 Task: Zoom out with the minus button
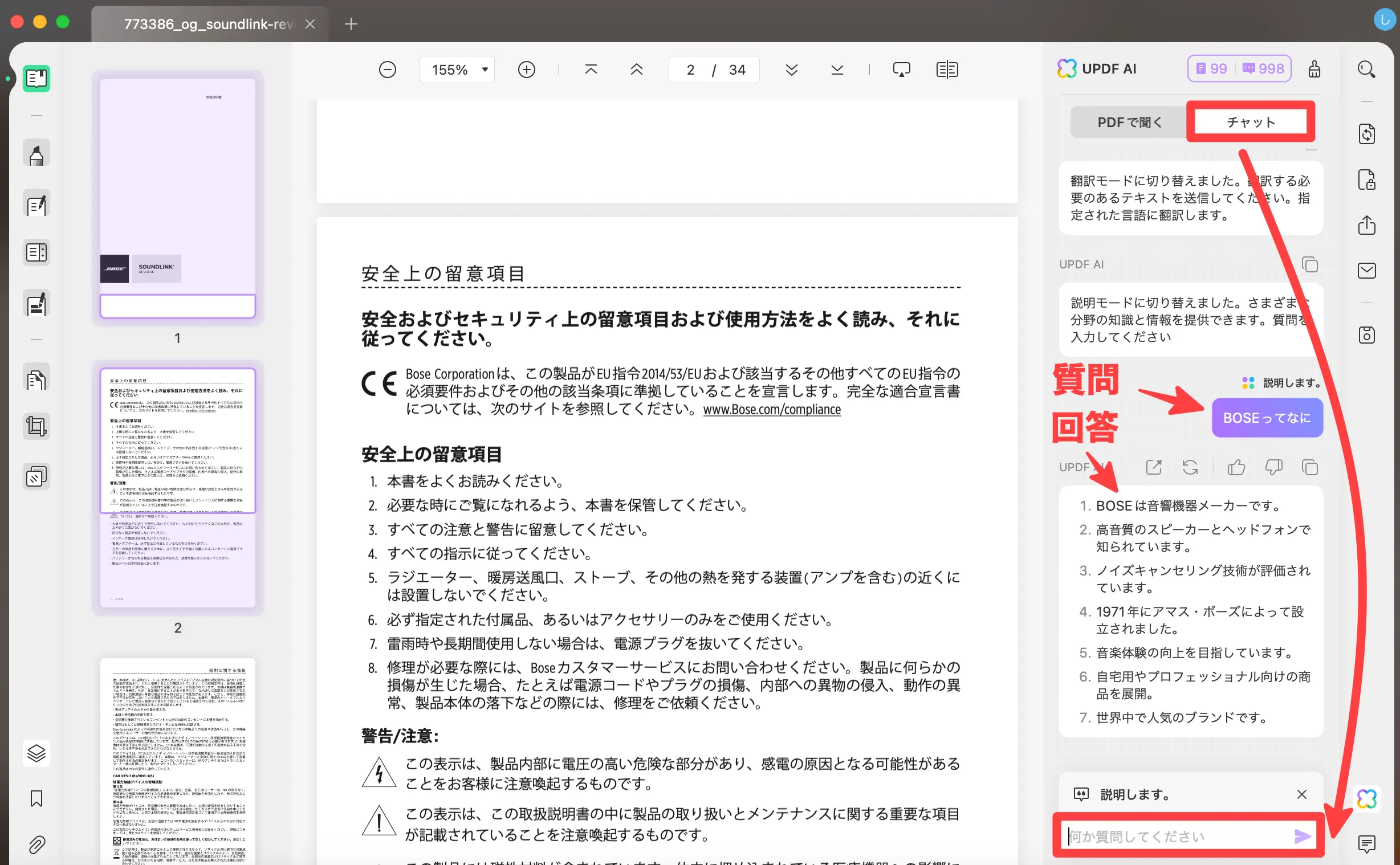(387, 70)
